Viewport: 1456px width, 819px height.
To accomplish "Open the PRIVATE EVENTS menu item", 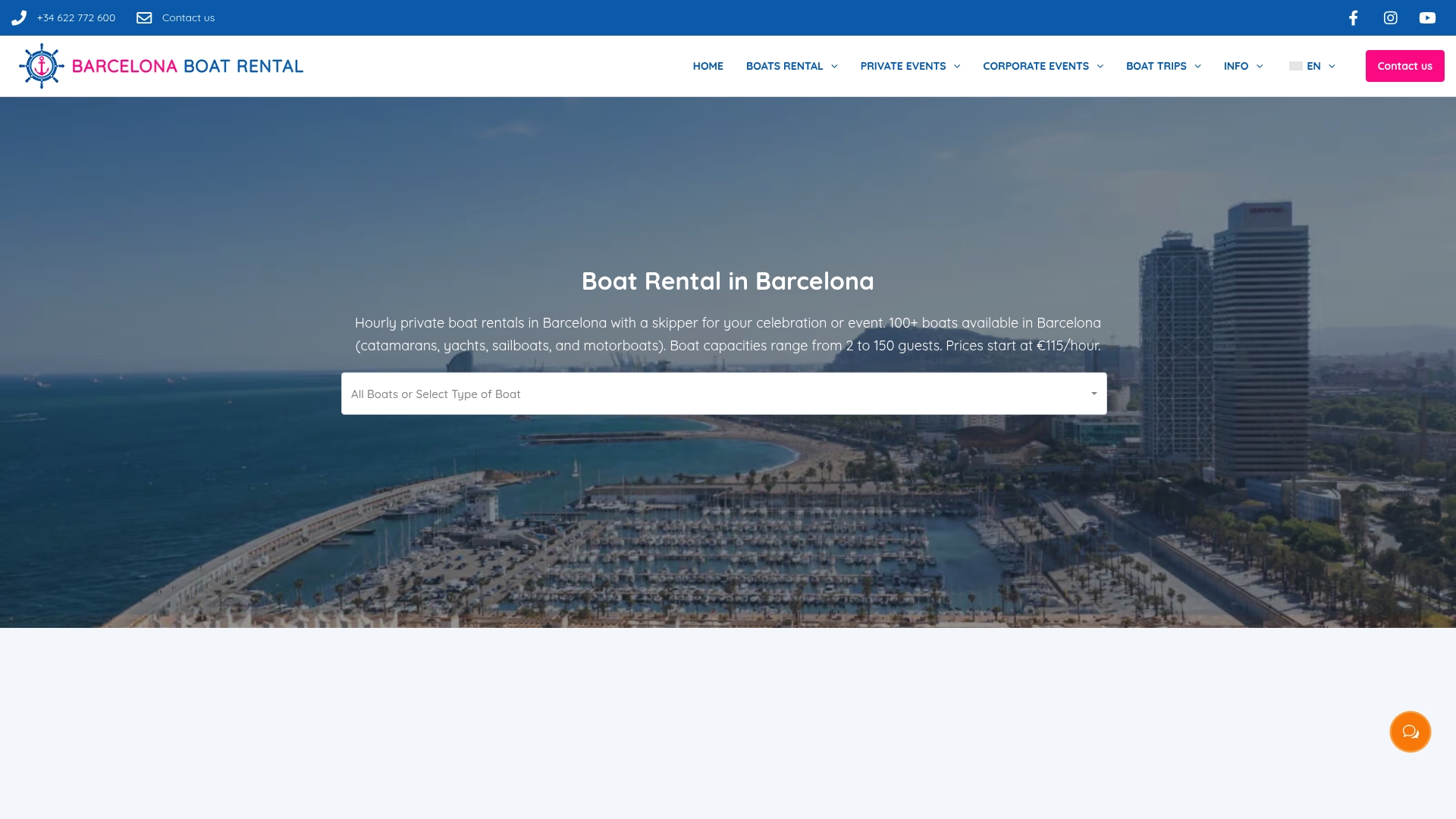I will tap(904, 66).
